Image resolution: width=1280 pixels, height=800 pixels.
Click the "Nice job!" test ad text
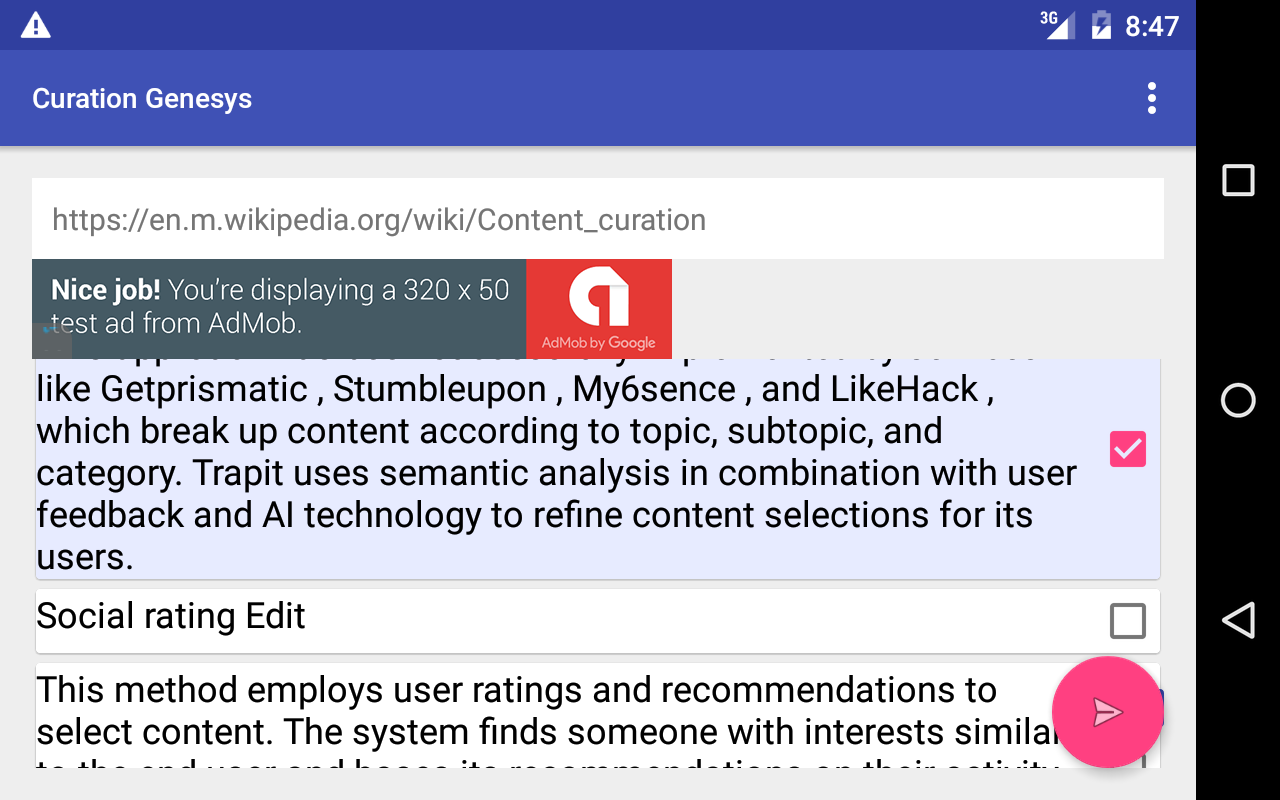(x=279, y=306)
